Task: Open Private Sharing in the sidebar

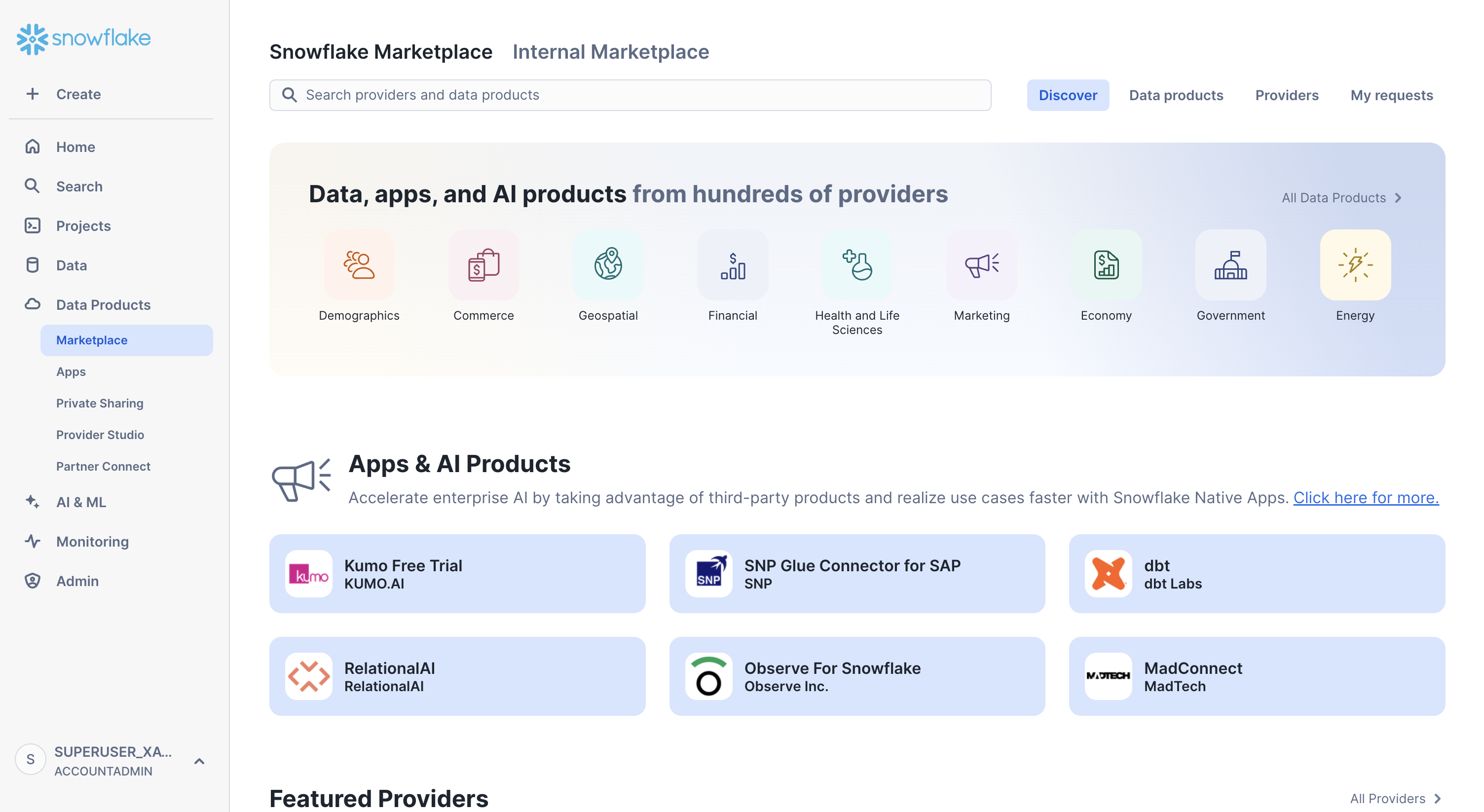Action: (x=100, y=403)
